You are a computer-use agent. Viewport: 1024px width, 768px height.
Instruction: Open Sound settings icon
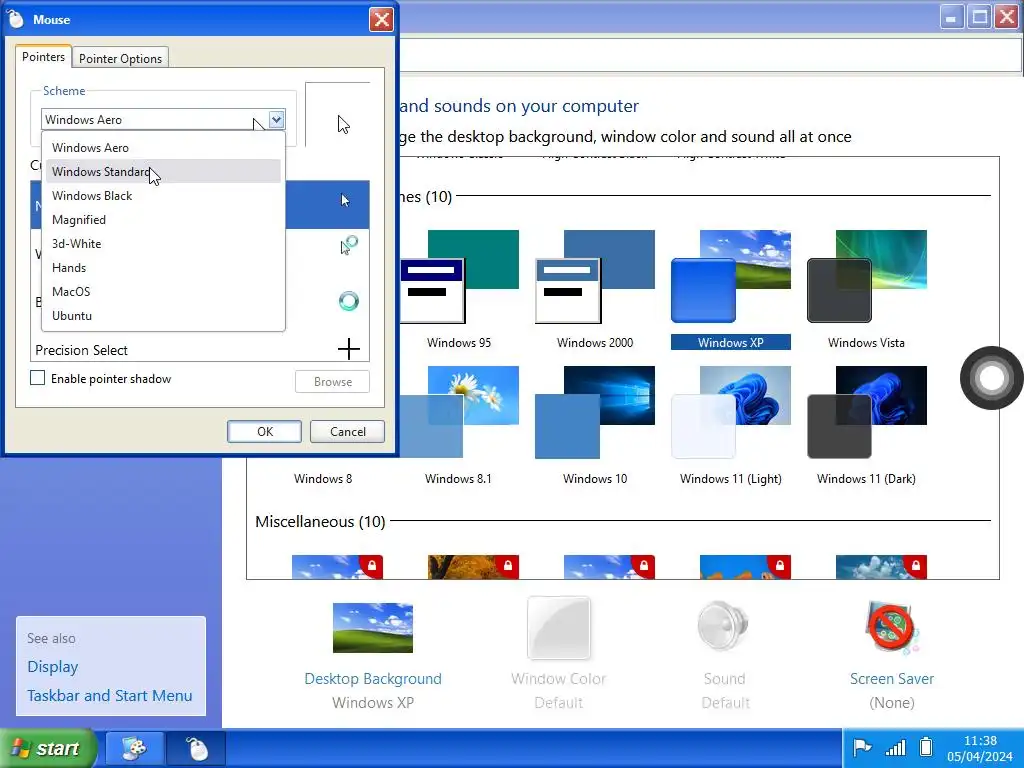(723, 627)
